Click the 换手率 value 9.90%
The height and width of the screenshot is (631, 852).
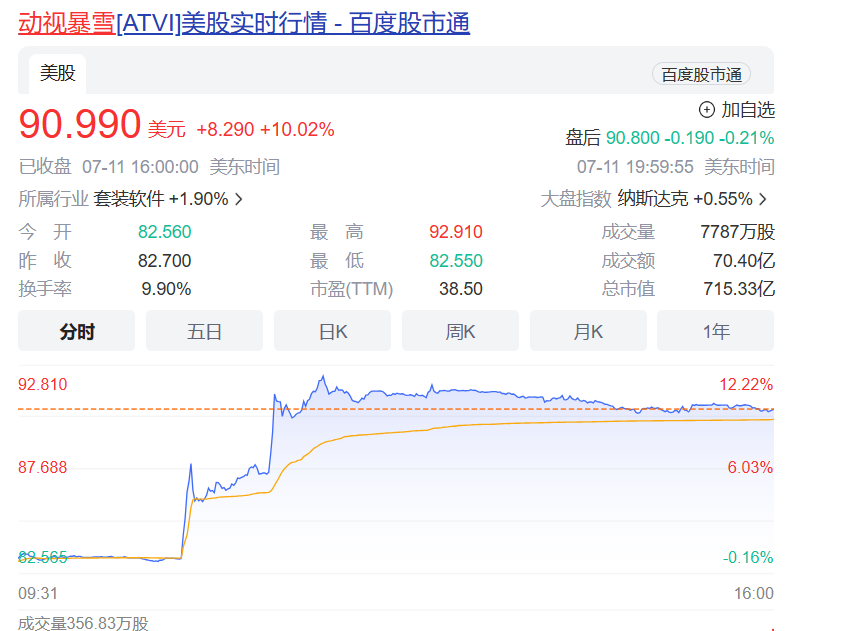[x=166, y=289]
